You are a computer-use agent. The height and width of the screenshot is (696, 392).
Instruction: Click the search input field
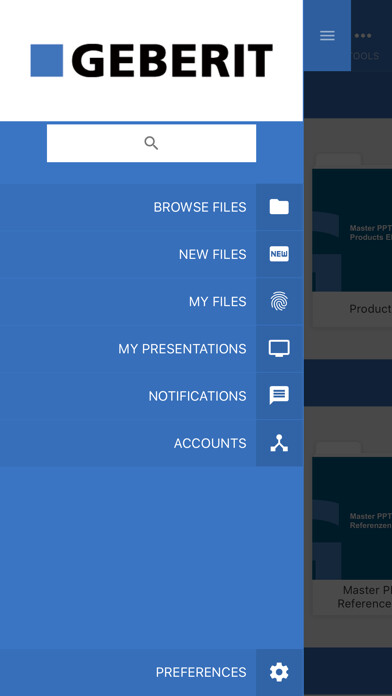point(151,143)
